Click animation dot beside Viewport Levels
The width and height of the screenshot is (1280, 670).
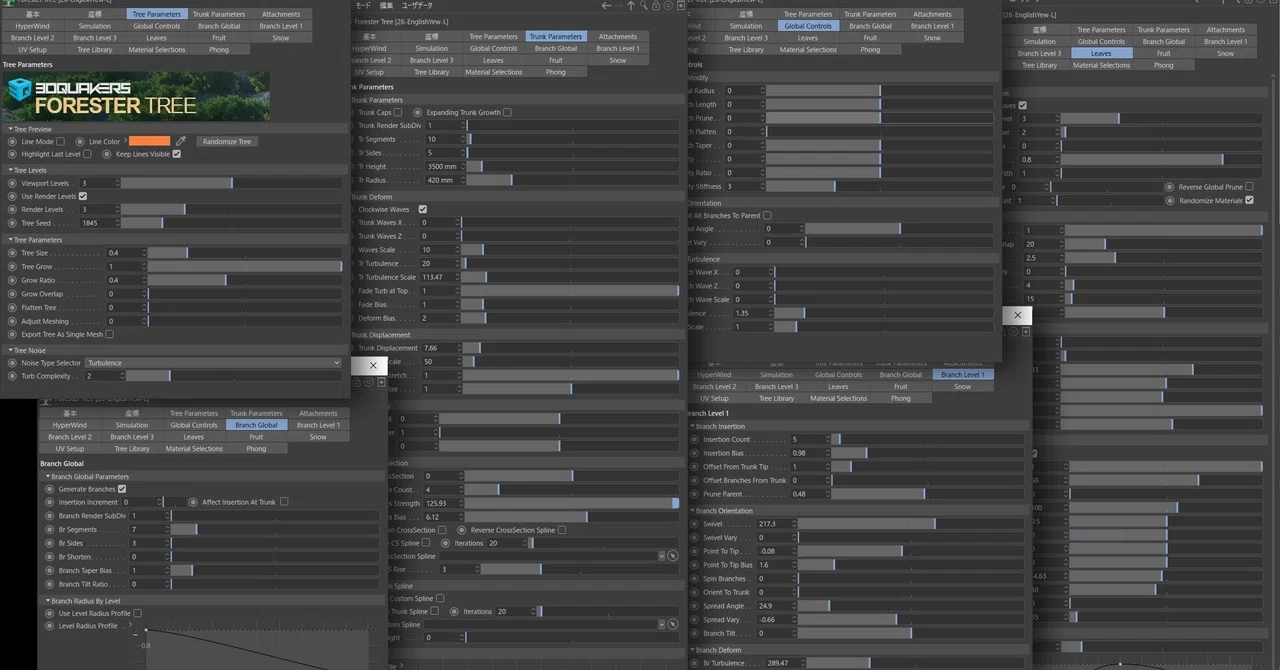(12, 183)
